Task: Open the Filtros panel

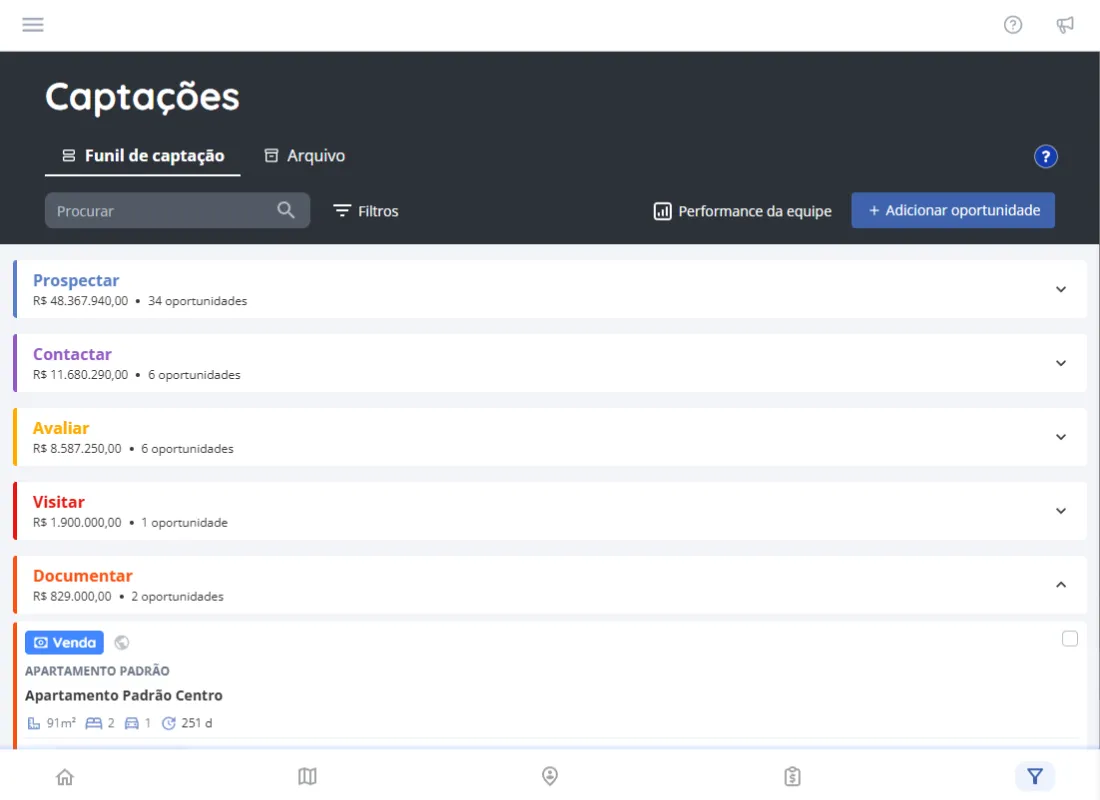Action: [365, 211]
